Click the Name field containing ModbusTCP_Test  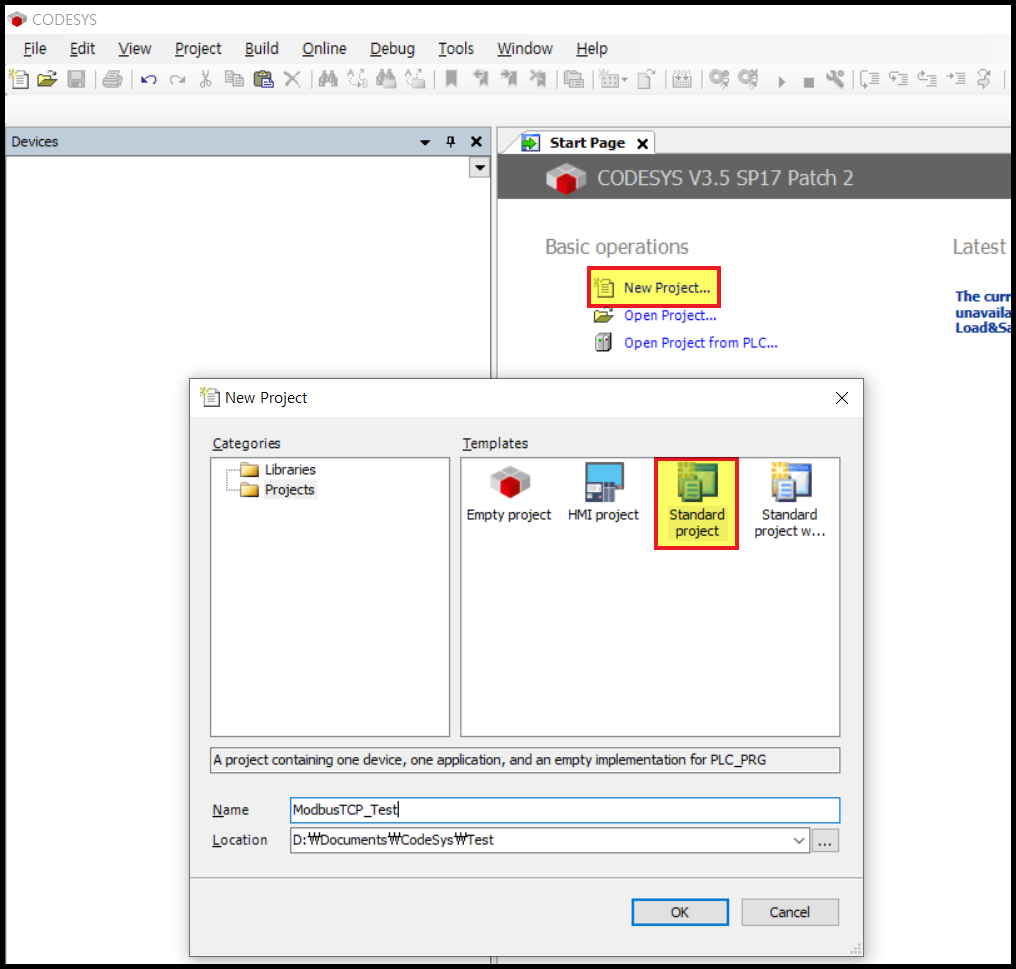564,810
